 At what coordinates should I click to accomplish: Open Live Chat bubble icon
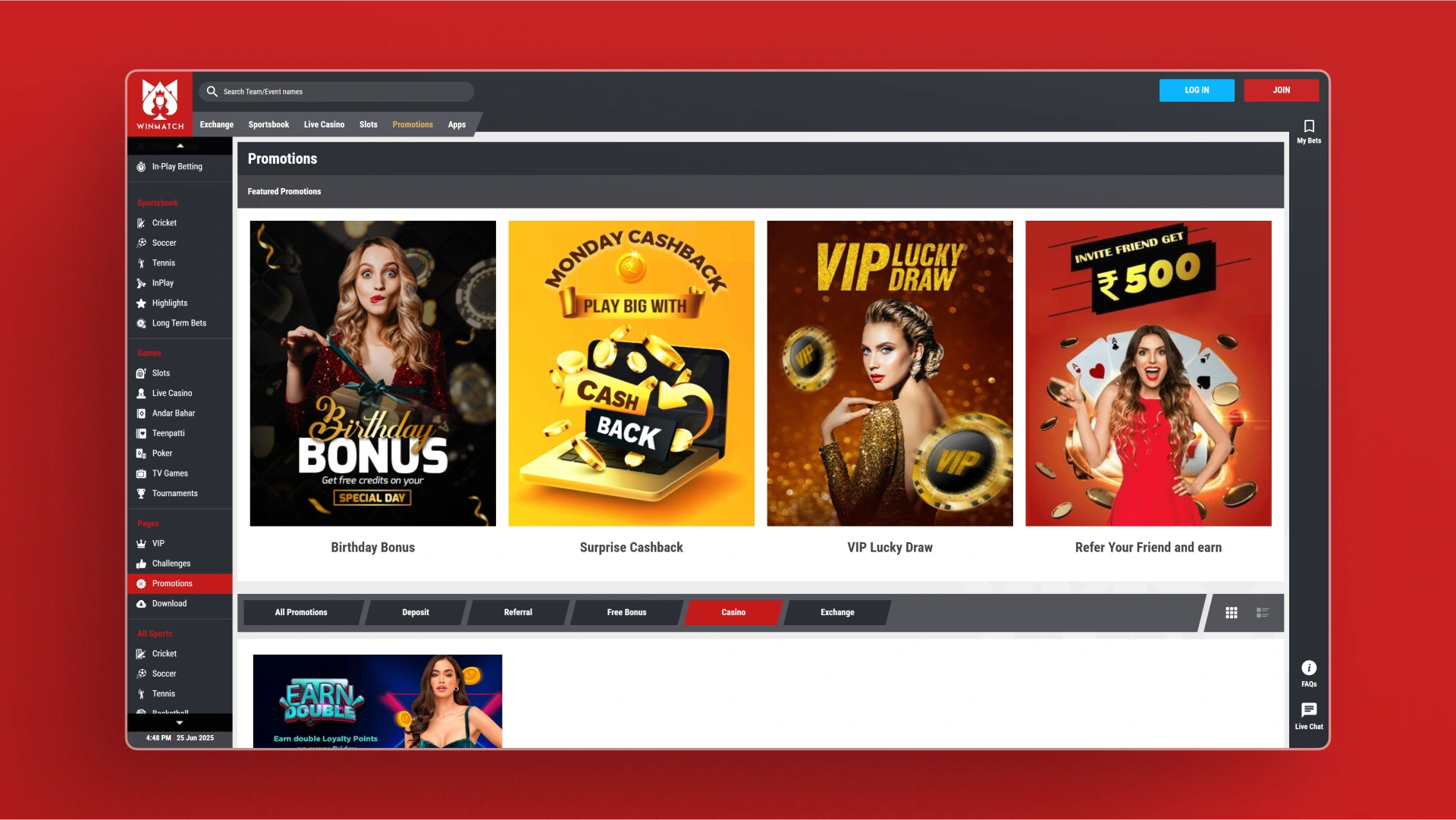point(1309,710)
